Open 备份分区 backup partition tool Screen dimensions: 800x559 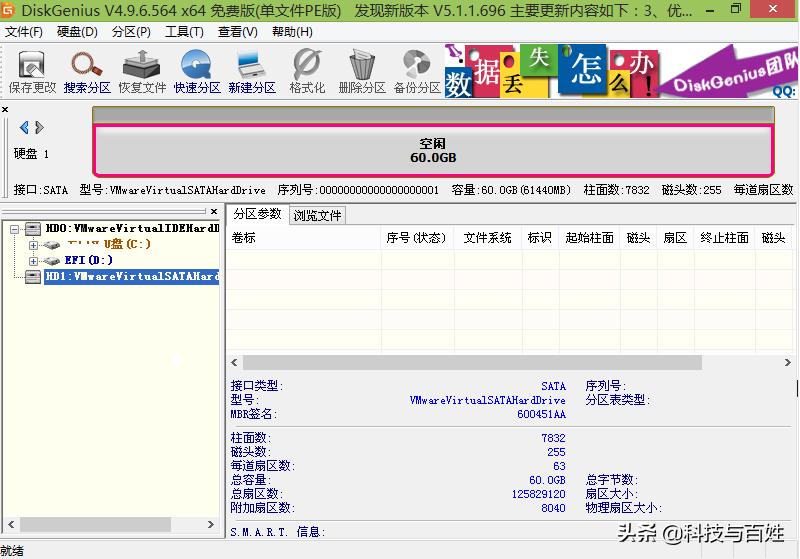[x=417, y=71]
